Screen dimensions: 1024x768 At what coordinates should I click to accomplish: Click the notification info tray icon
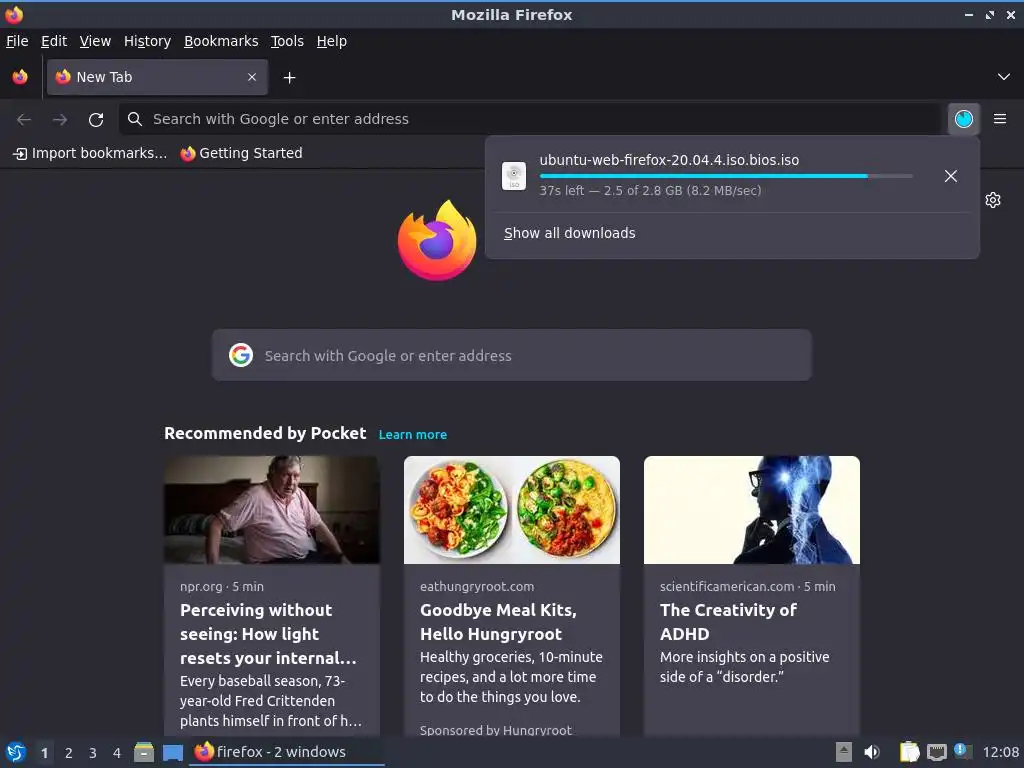click(x=963, y=751)
